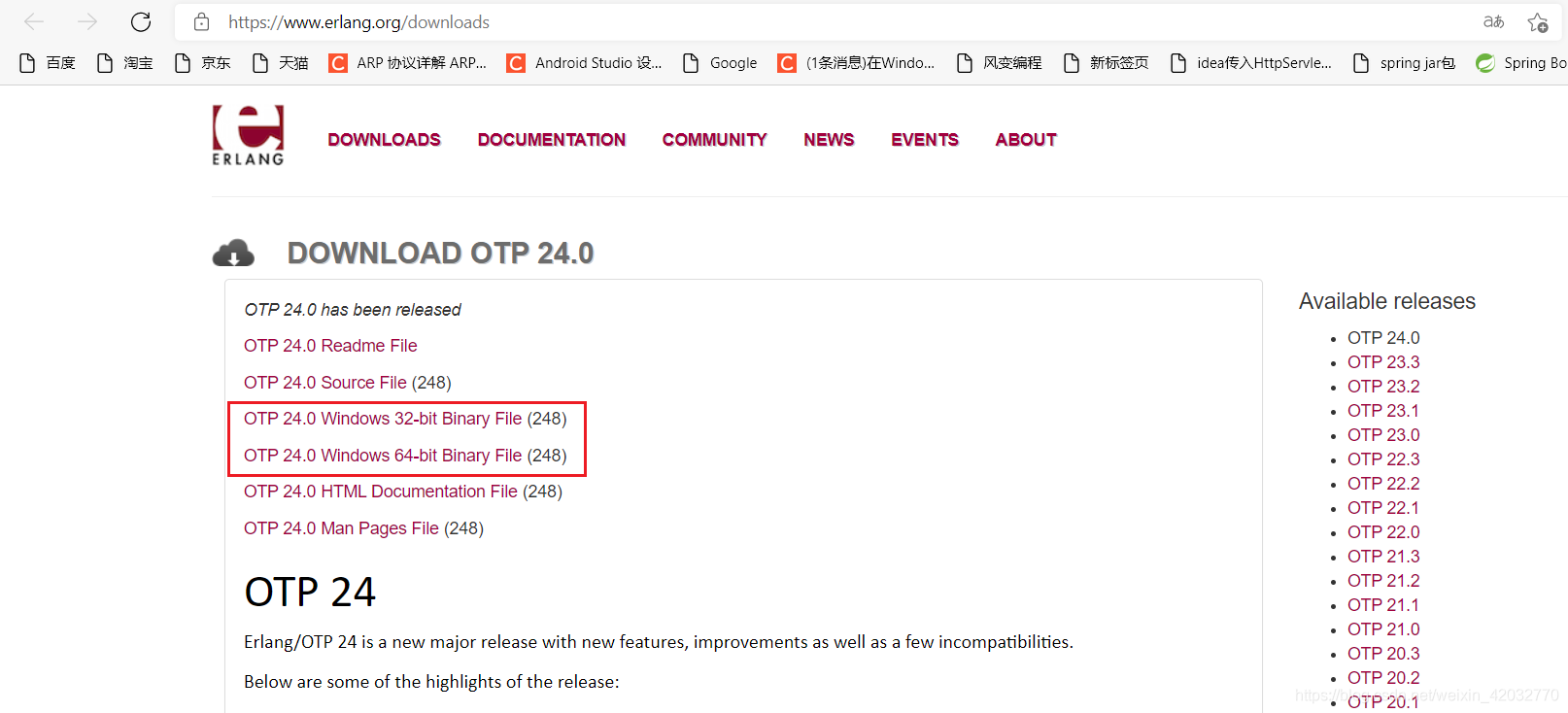The height and width of the screenshot is (713, 1568).
Task: Download OTP 24.0 HTML Documentation File
Action: point(380,492)
